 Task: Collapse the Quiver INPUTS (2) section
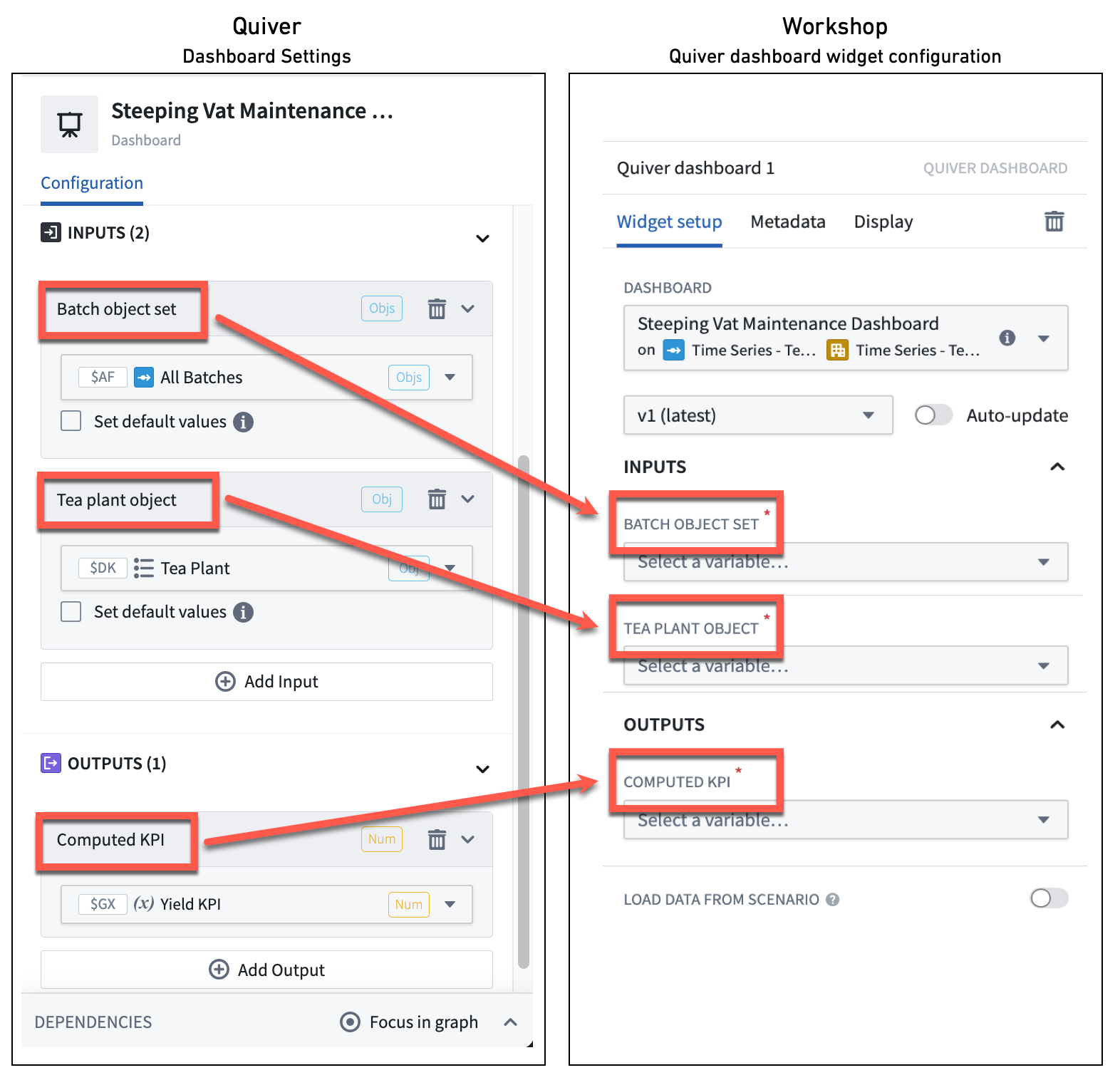(x=482, y=238)
